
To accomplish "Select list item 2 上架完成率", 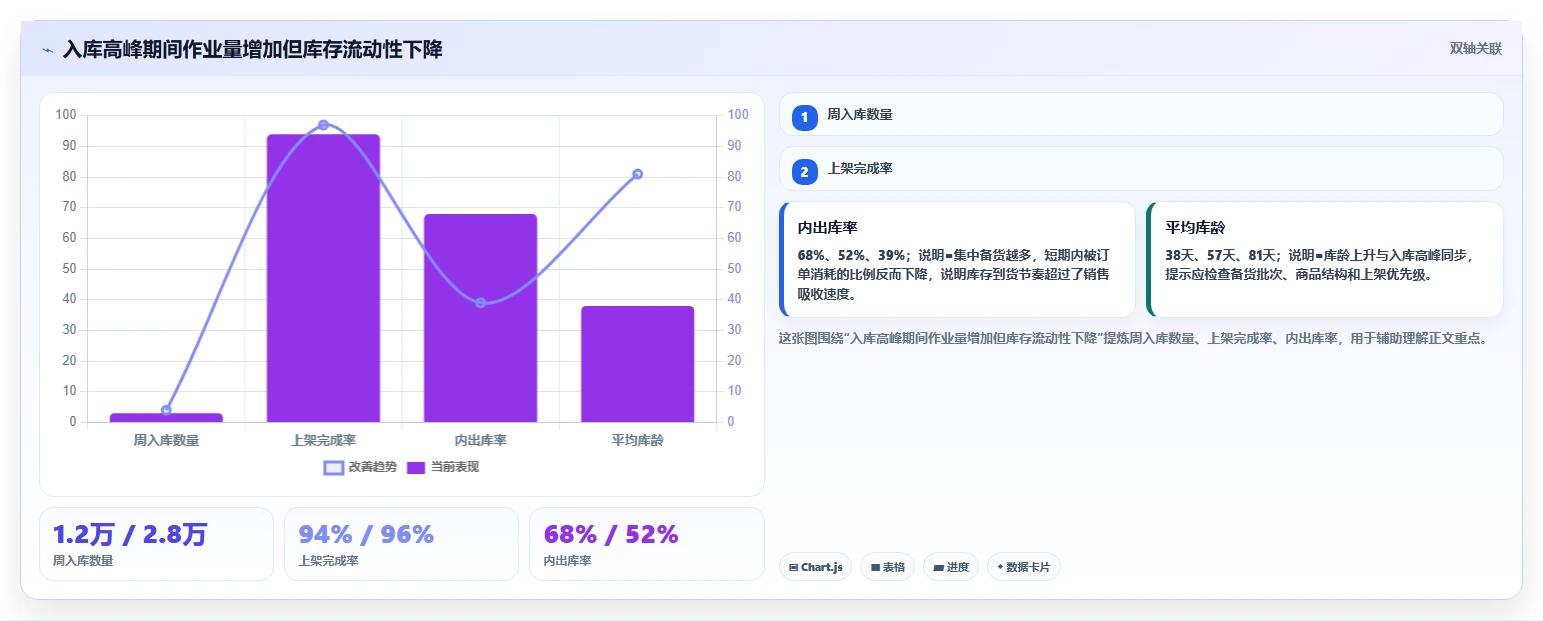I will tap(1140, 169).
